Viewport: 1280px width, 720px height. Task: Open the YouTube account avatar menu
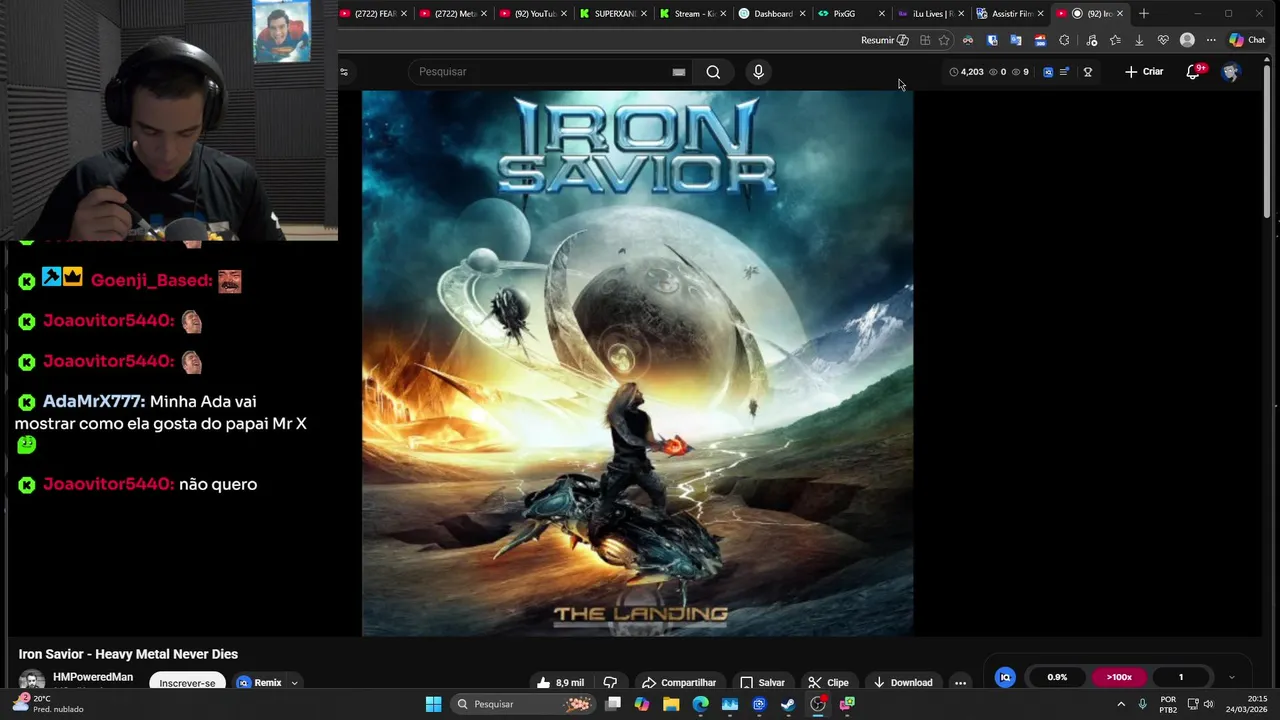[x=1231, y=72]
